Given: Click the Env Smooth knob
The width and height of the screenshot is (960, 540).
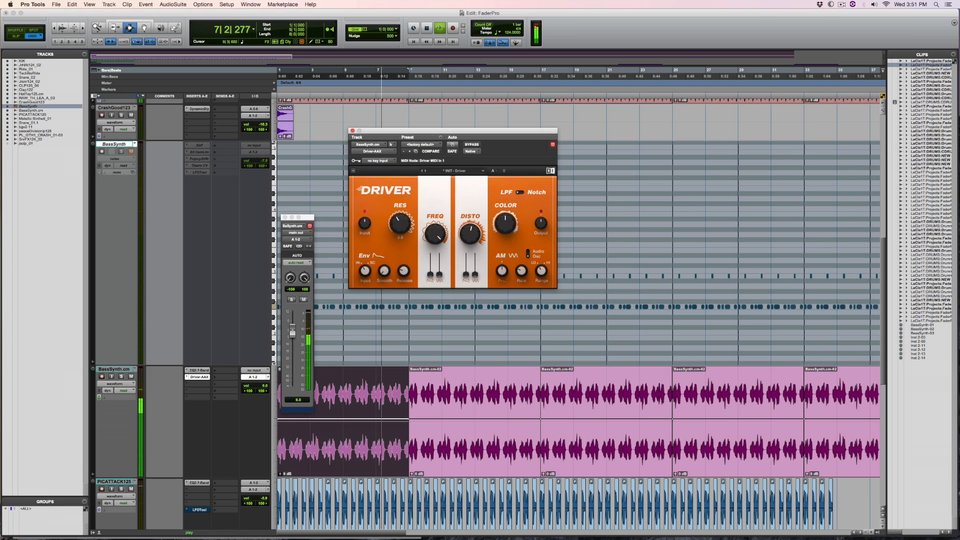Looking at the screenshot, I should click(384, 271).
